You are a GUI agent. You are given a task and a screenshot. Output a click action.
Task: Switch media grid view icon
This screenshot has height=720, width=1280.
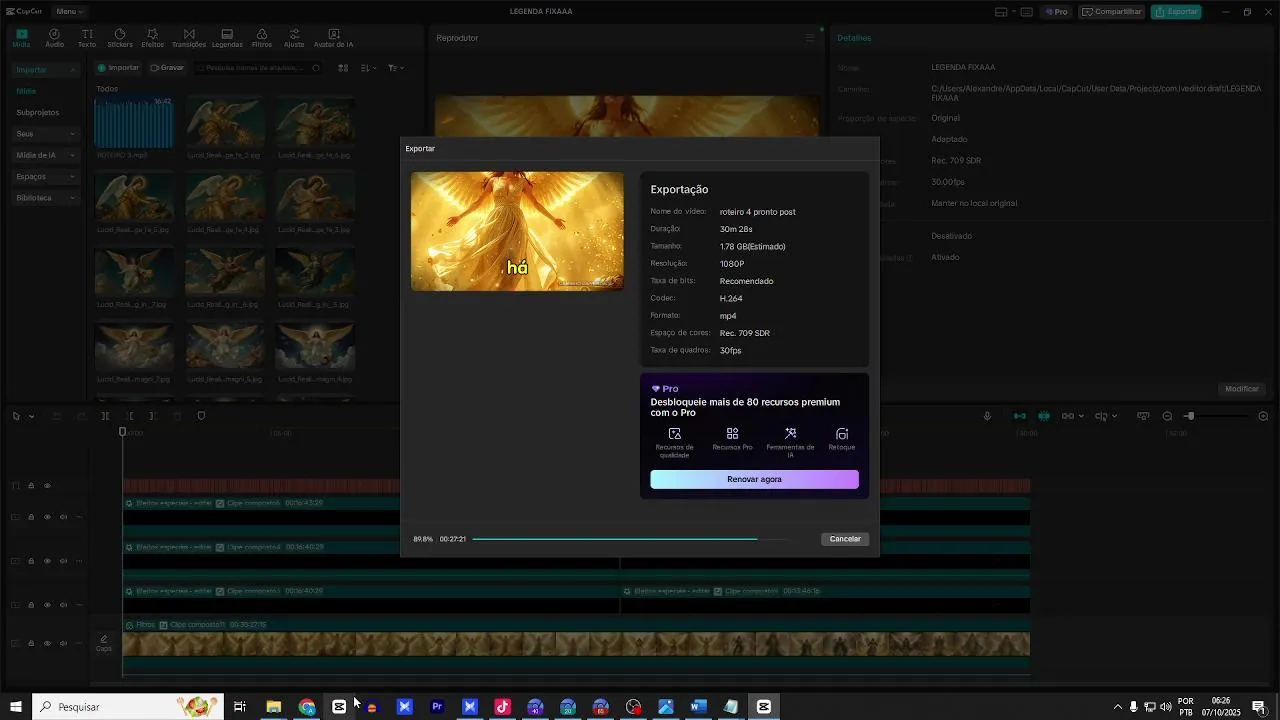click(x=343, y=68)
